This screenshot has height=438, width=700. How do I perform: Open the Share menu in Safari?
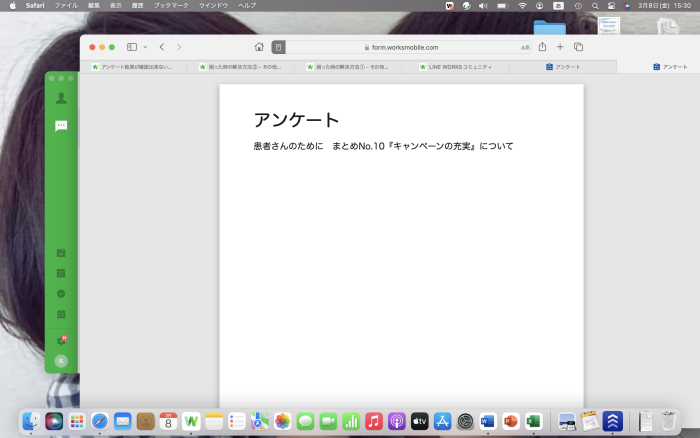click(x=542, y=46)
